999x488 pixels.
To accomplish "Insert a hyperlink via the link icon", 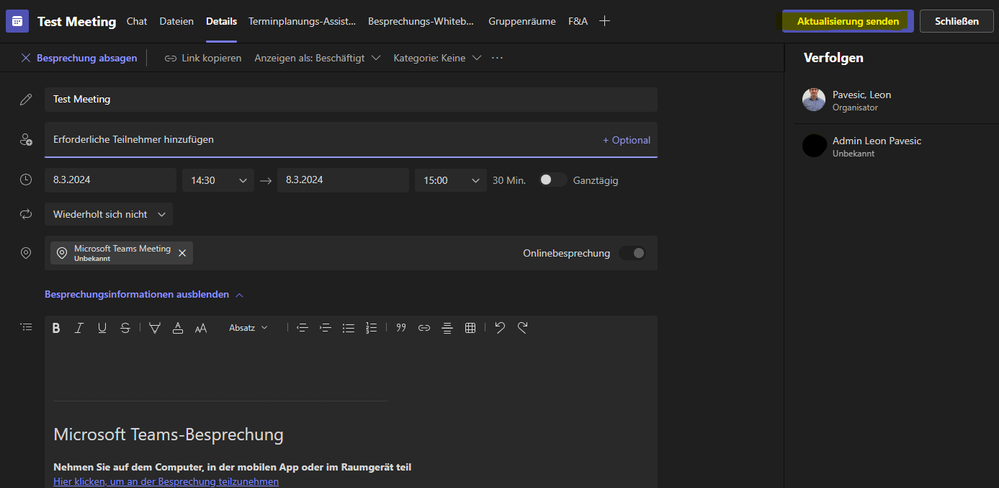I will click(424, 327).
